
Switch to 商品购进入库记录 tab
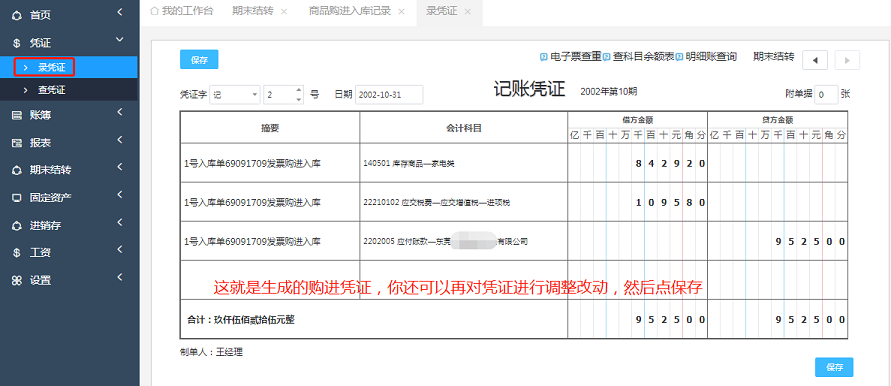click(350, 11)
